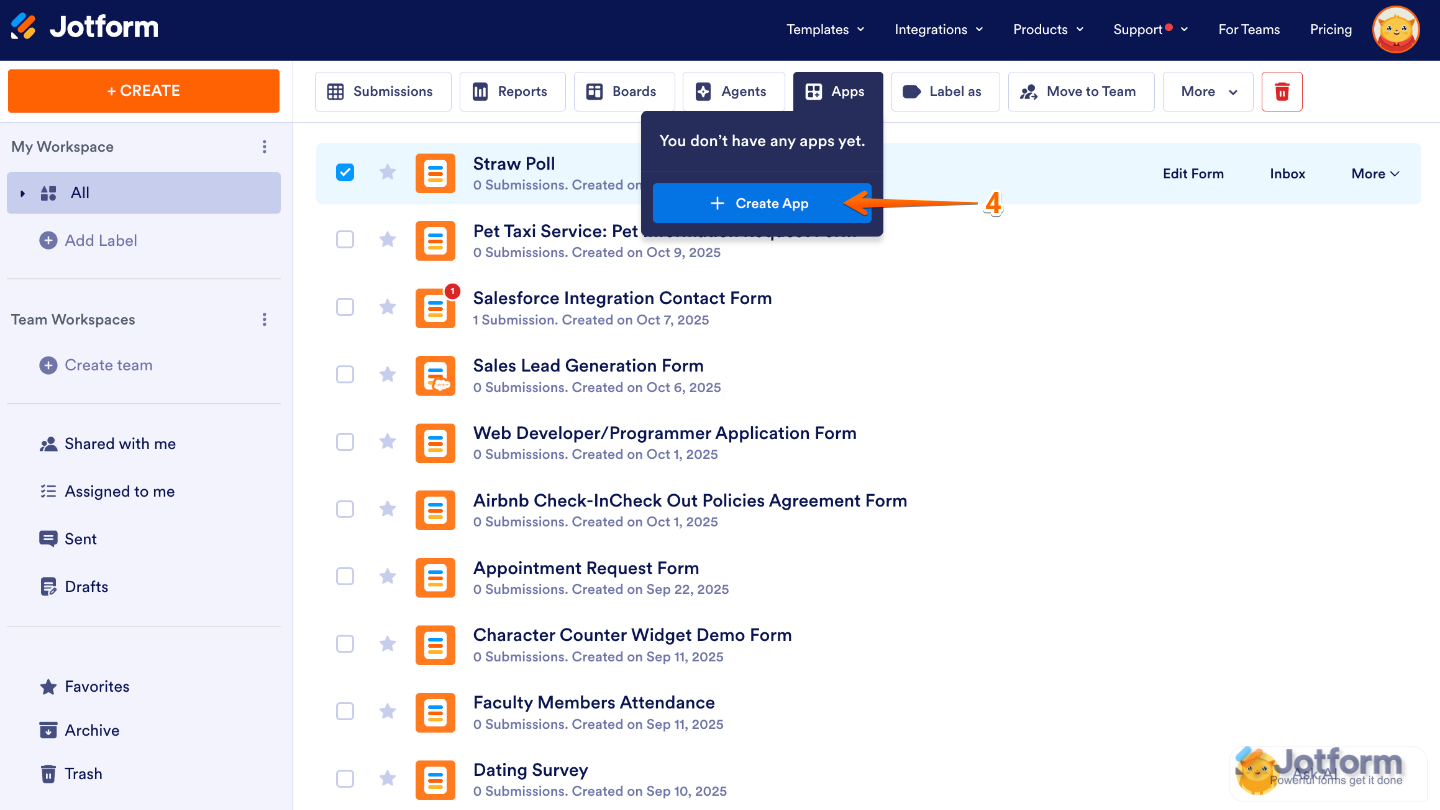1440x810 pixels.
Task: Click the Salesforce Integration Contact Form icon
Action: [435, 308]
